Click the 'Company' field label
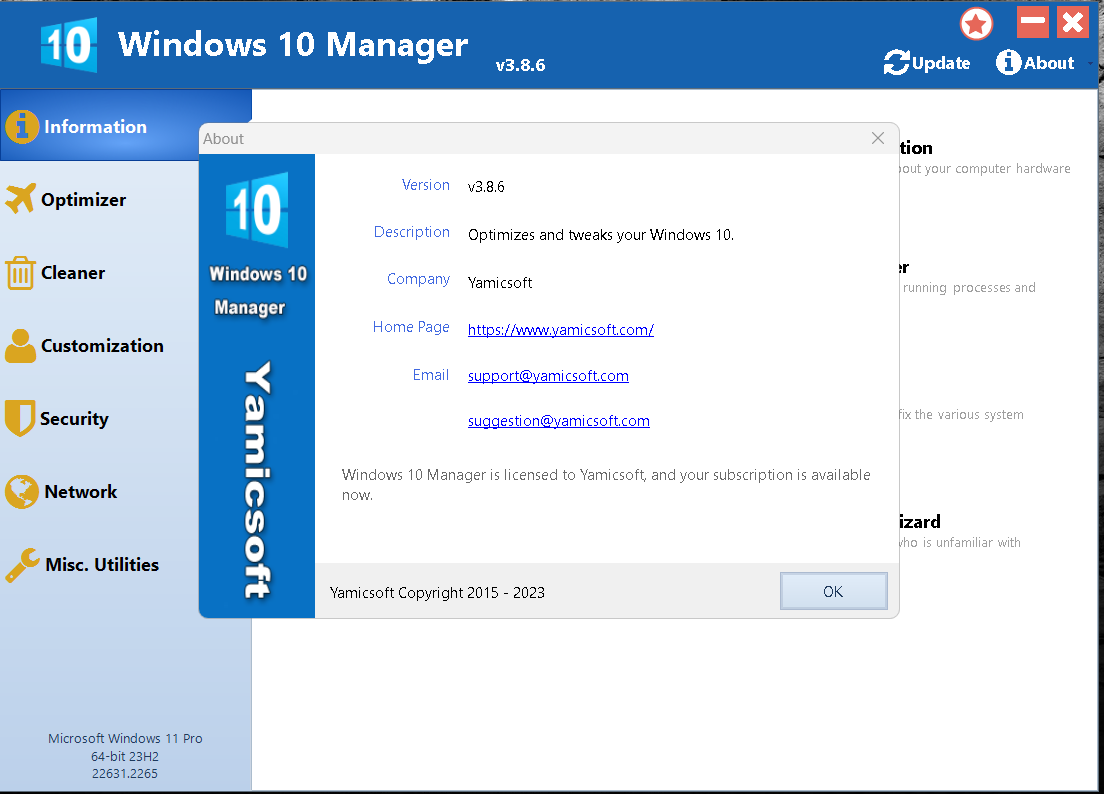 click(x=418, y=279)
